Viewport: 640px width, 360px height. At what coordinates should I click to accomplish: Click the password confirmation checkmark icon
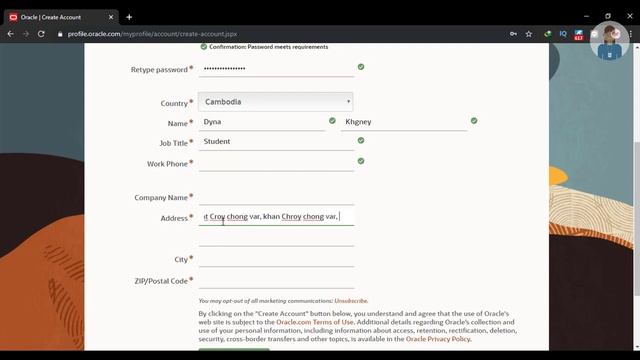[x=204, y=47]
